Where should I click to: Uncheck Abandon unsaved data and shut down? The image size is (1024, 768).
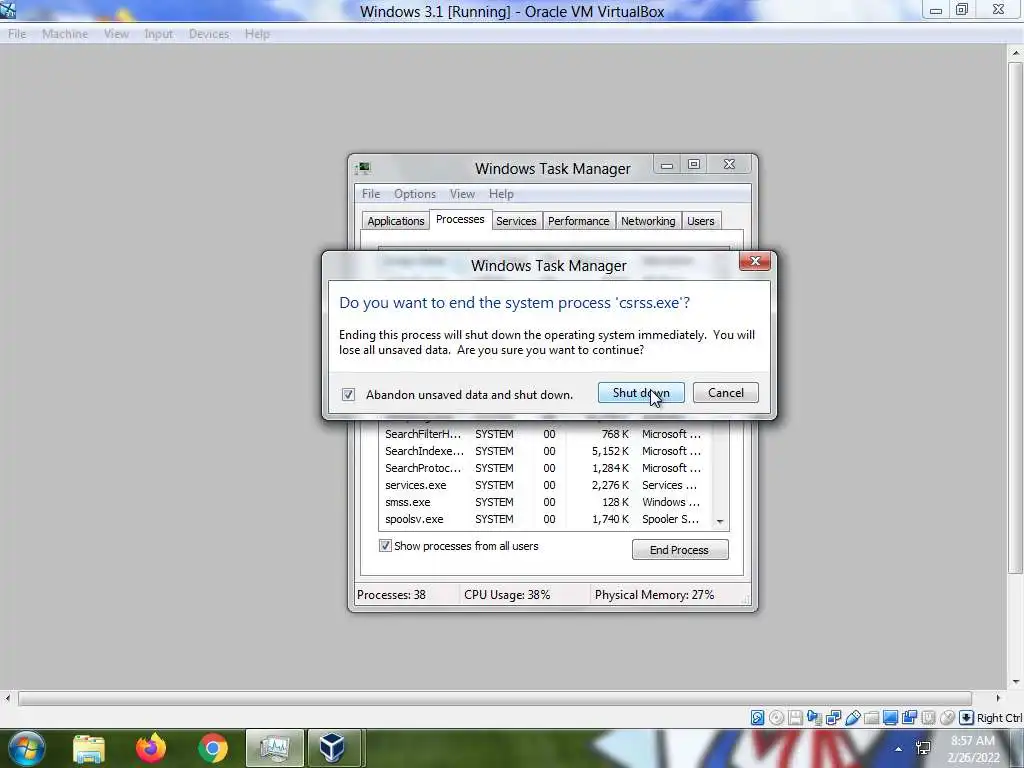click(x=348, y=394)
